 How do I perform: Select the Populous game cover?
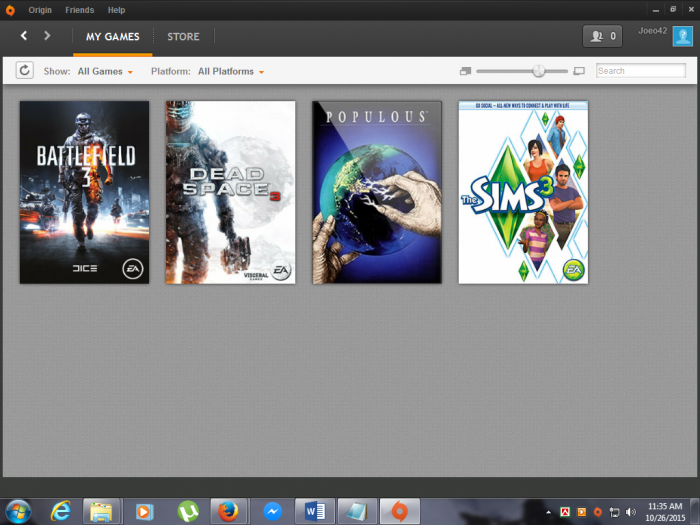[377, 192]
